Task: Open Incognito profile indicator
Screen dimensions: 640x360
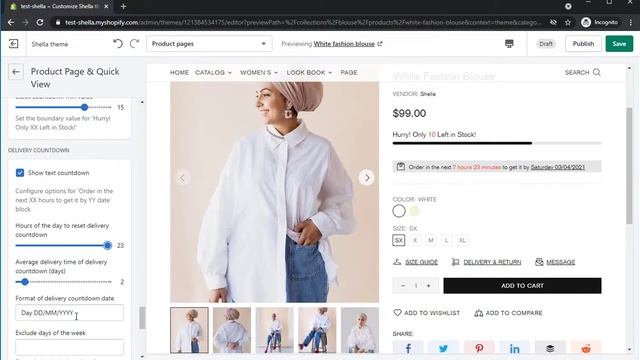Action: click(600, 22)
